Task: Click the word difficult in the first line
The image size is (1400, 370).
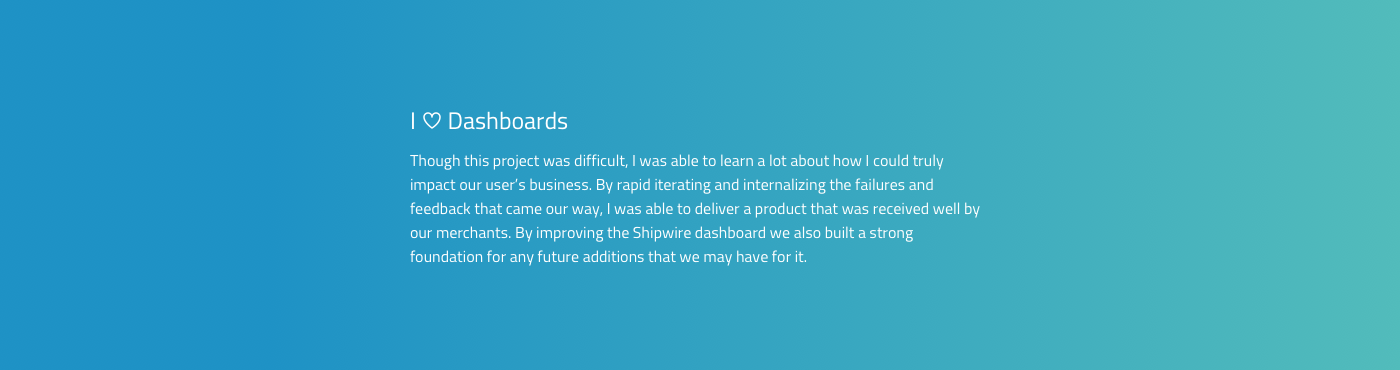Action: click(x=599, y=161)
